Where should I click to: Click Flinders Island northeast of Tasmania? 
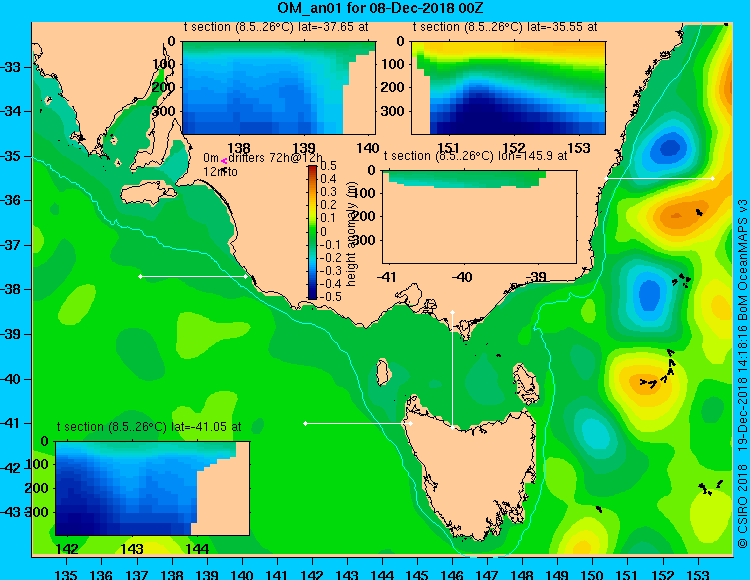tap(526, 383)
